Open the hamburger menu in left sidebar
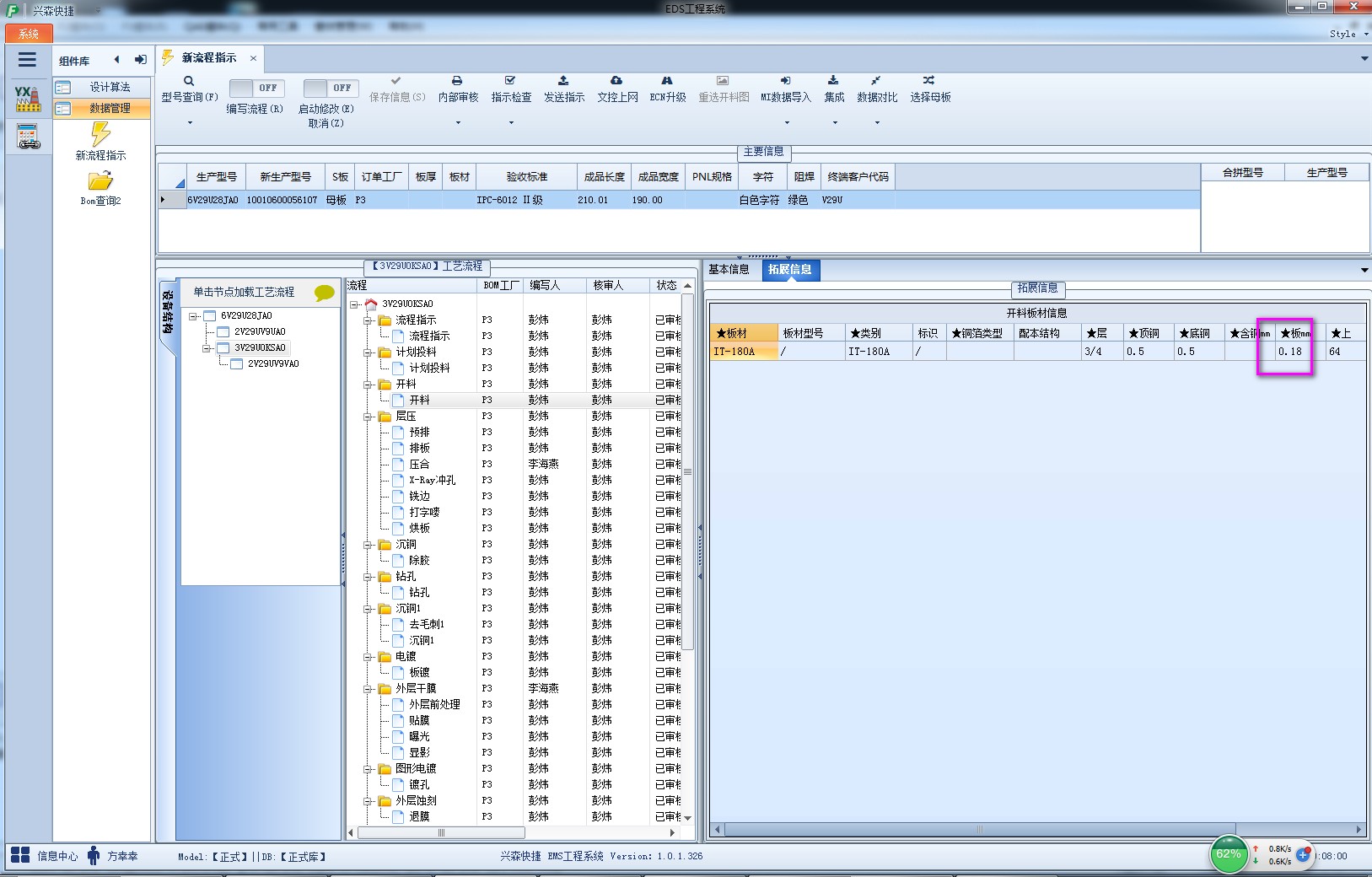The height and width of the screenshot is (877, 1372). [27, 60]
